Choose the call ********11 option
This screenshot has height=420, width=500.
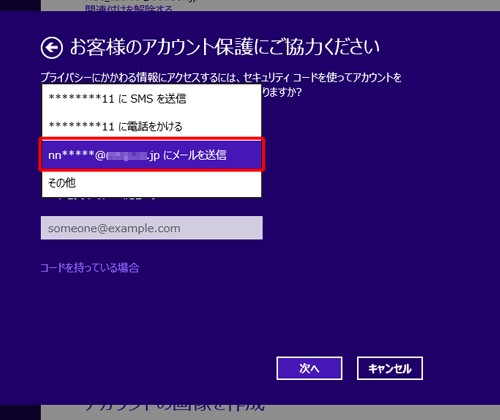click(152, 126)
